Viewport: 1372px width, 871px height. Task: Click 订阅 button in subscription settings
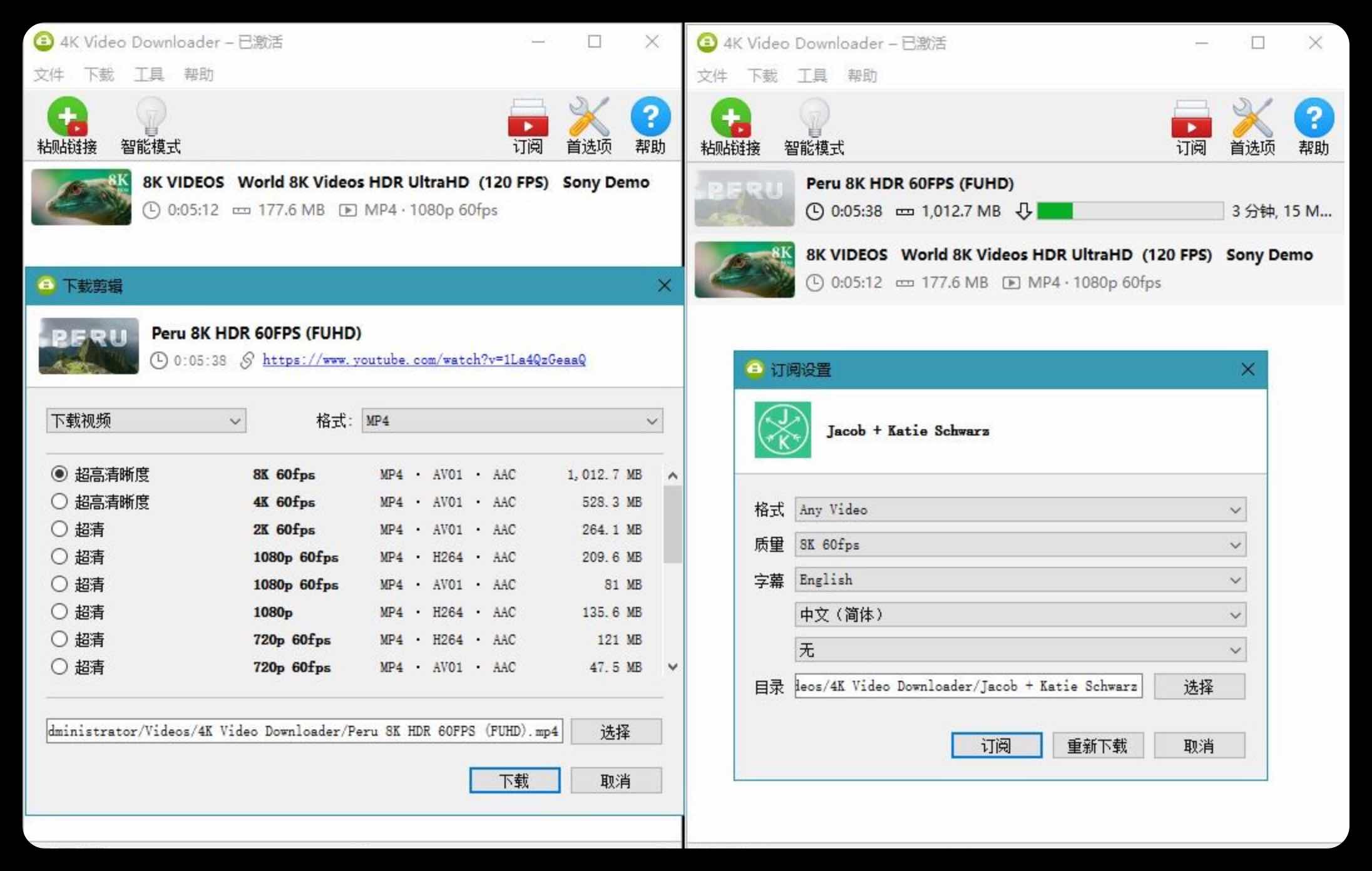pyautogui.click(x=996, y=746)
